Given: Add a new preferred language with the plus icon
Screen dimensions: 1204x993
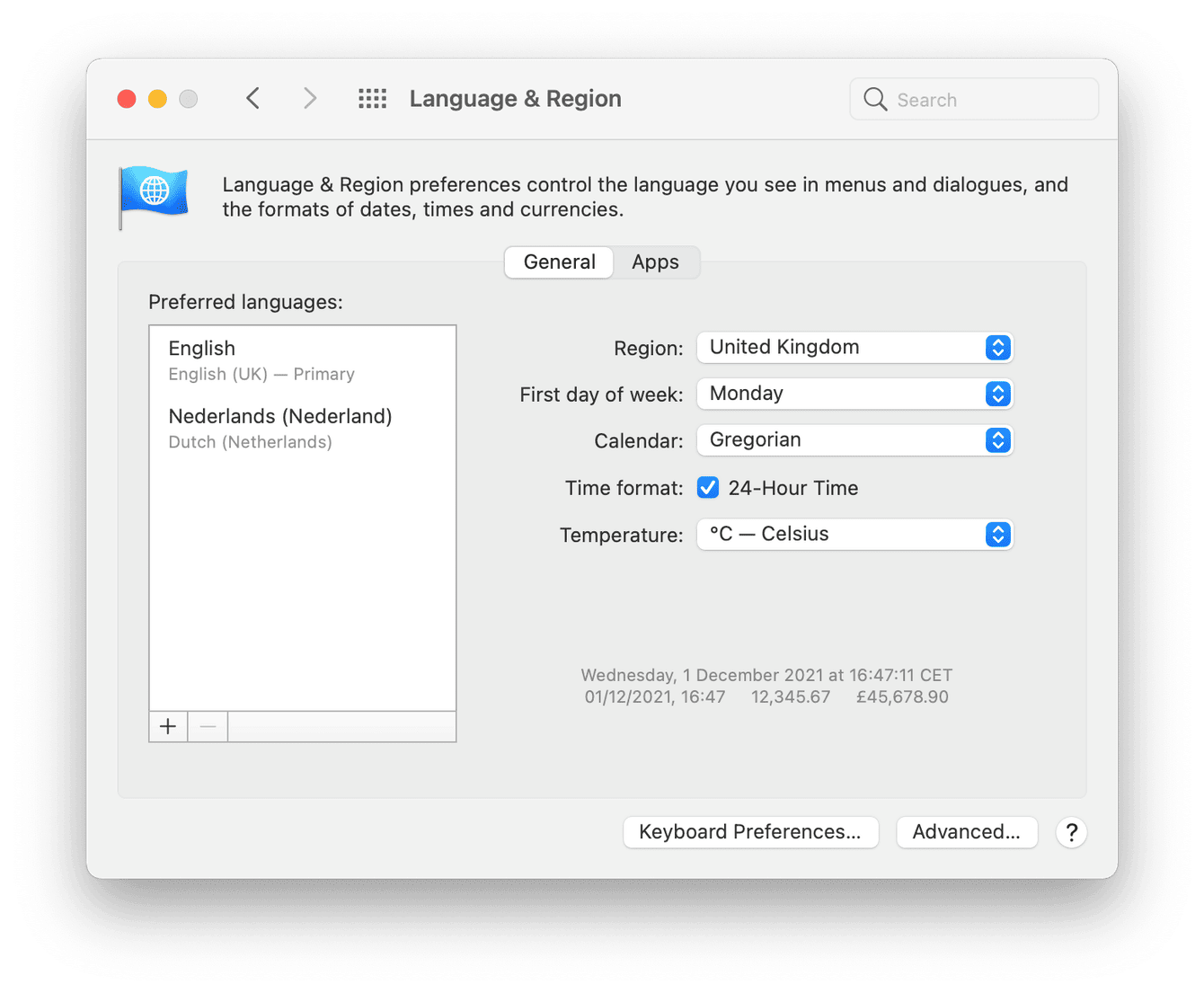Looking at the screenshot, I should [167, 726].
